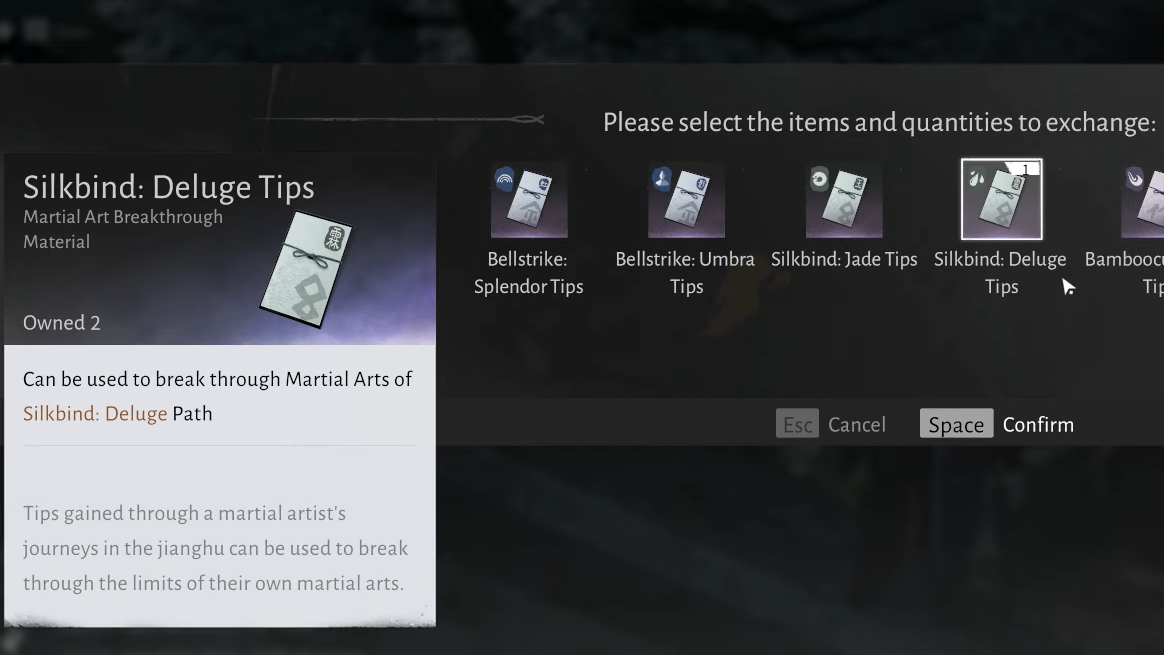Click the highlighted Silkbind: Deluge Tips tile
The height and width of the screenshot is (655, 1164).
(1001, 201)
